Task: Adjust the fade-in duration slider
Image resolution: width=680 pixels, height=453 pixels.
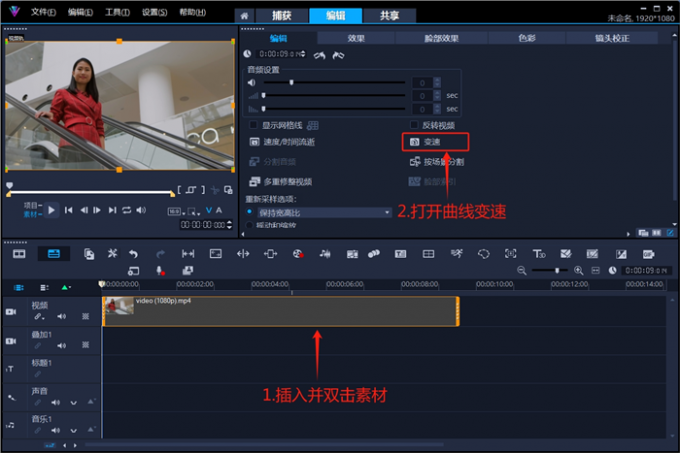Action: tap(334, 95)
